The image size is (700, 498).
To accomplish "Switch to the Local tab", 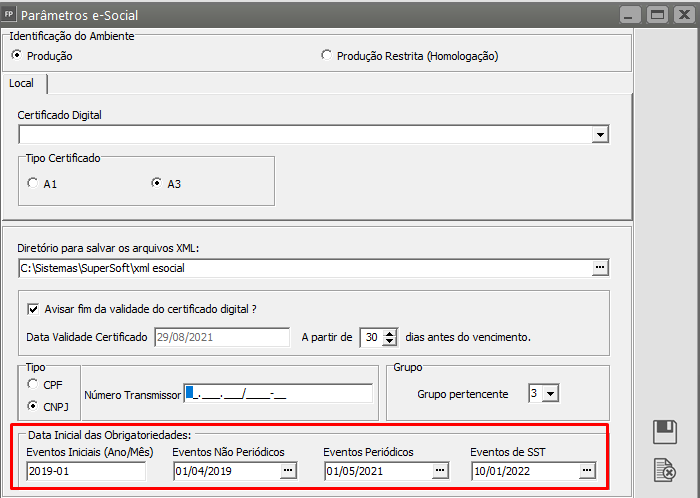I will pos(22,83).
